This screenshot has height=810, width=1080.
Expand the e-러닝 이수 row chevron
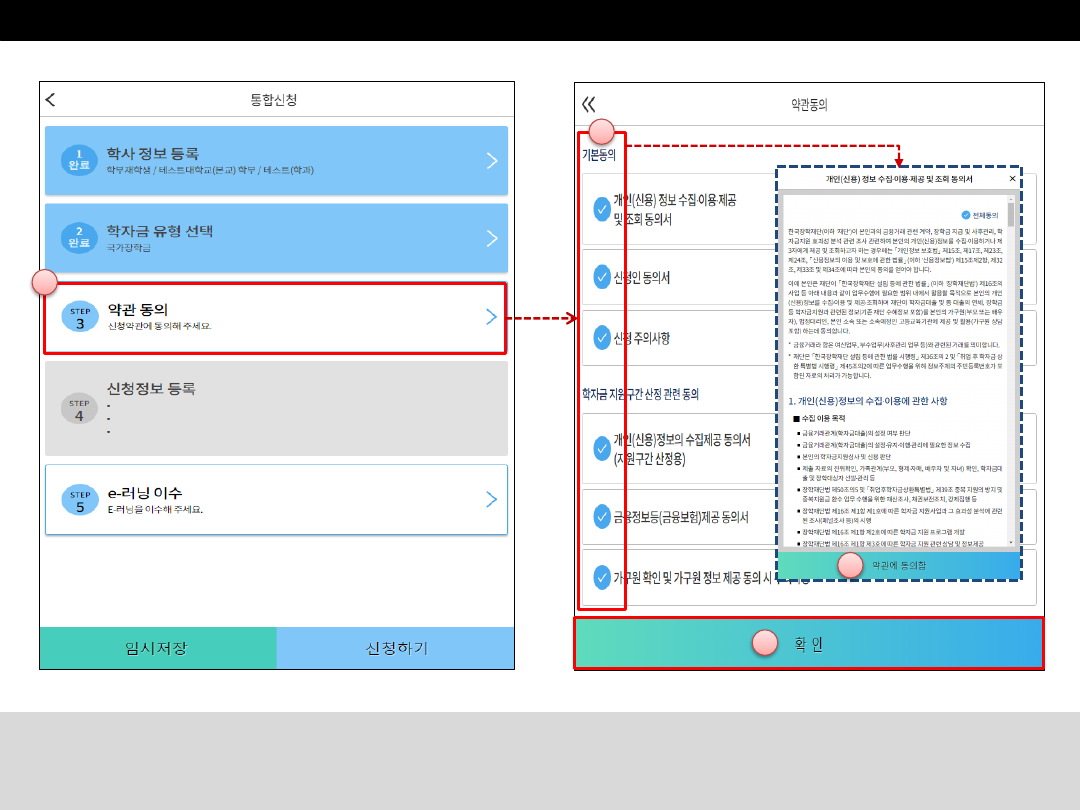click(x=491, y=499)
